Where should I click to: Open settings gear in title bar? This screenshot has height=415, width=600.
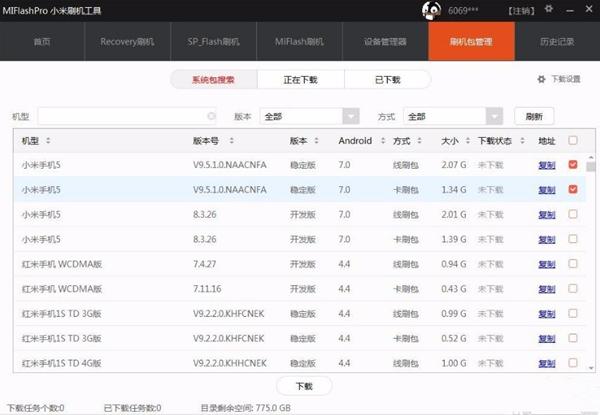(x=549, y=9)
